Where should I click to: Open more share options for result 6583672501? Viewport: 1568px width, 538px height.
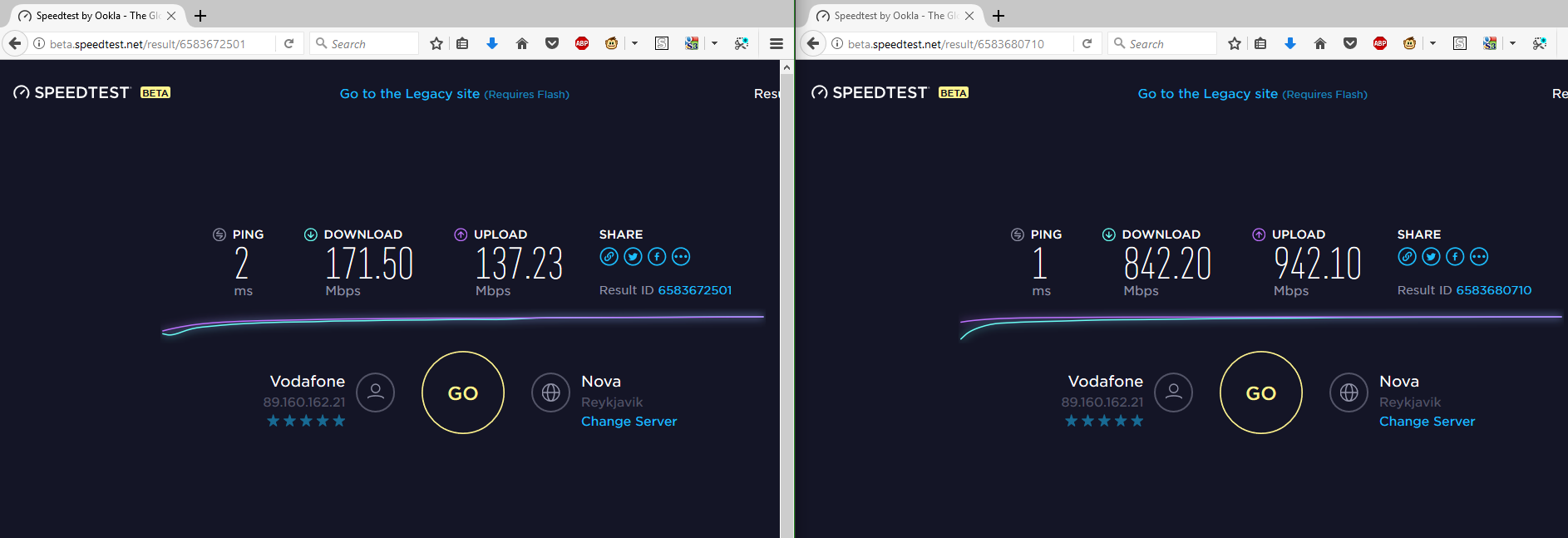coord(681,257)
